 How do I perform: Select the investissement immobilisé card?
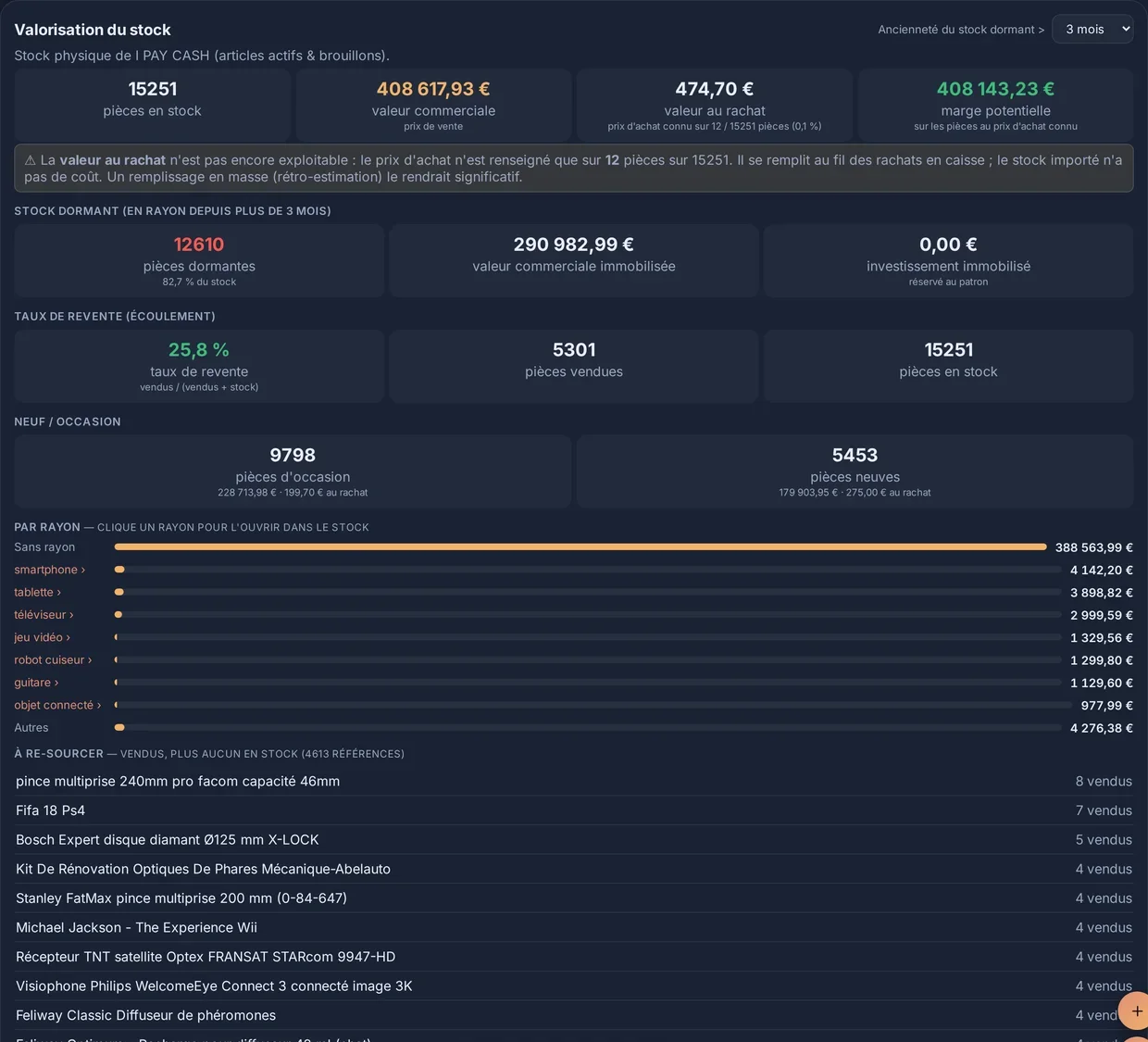[x=948, y=260]
